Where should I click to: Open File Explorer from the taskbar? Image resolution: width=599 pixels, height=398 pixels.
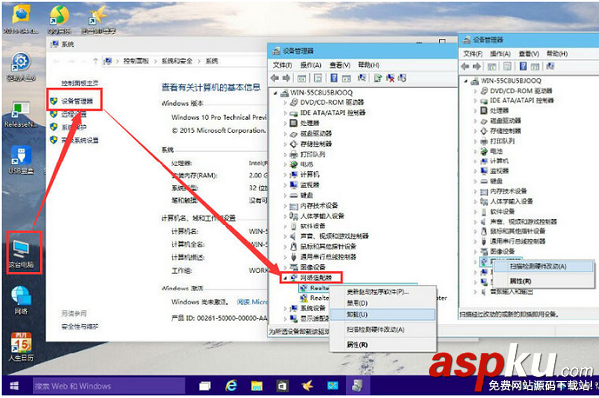tap(256, 386)
